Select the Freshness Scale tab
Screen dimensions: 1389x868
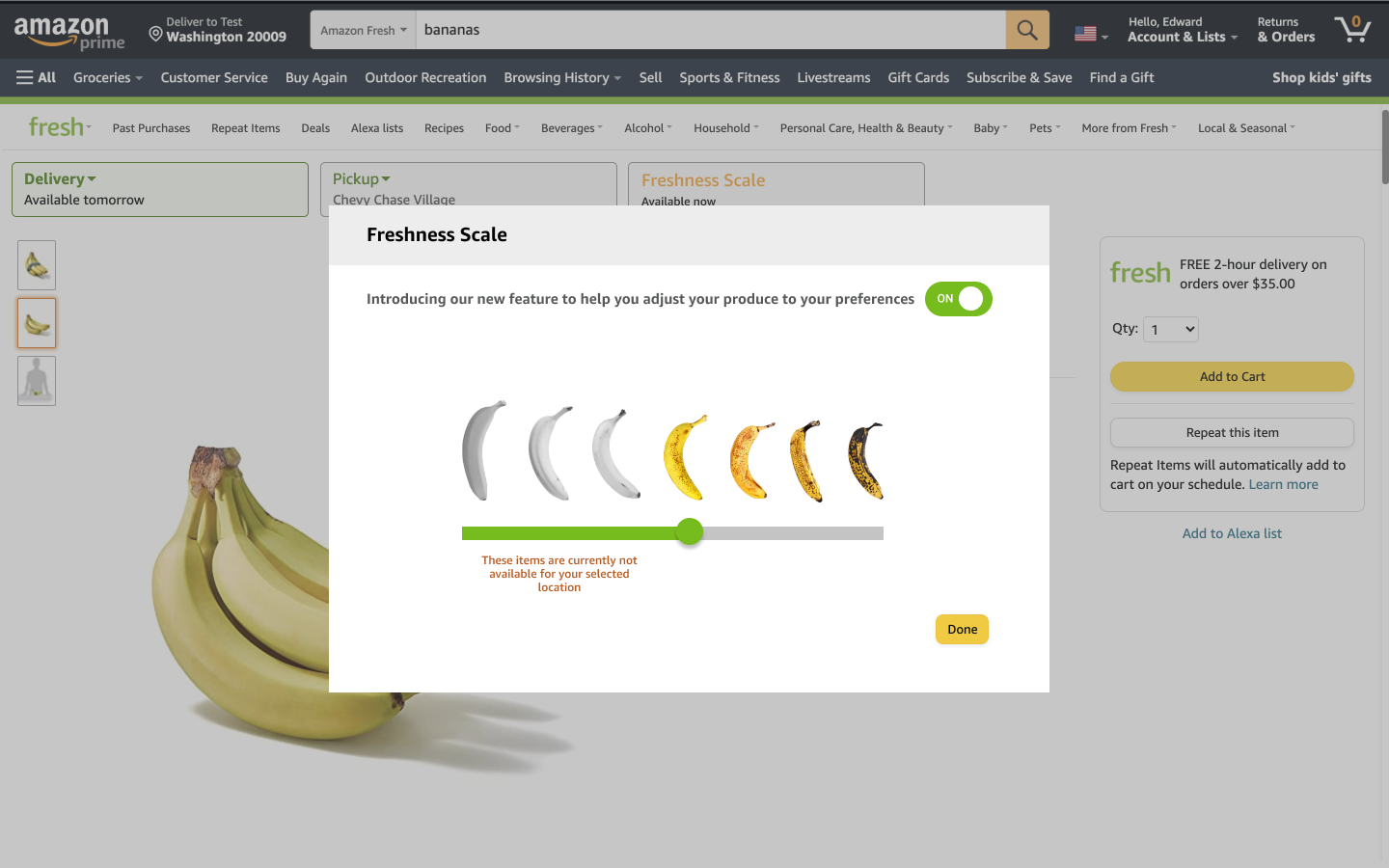pos(776,185)
